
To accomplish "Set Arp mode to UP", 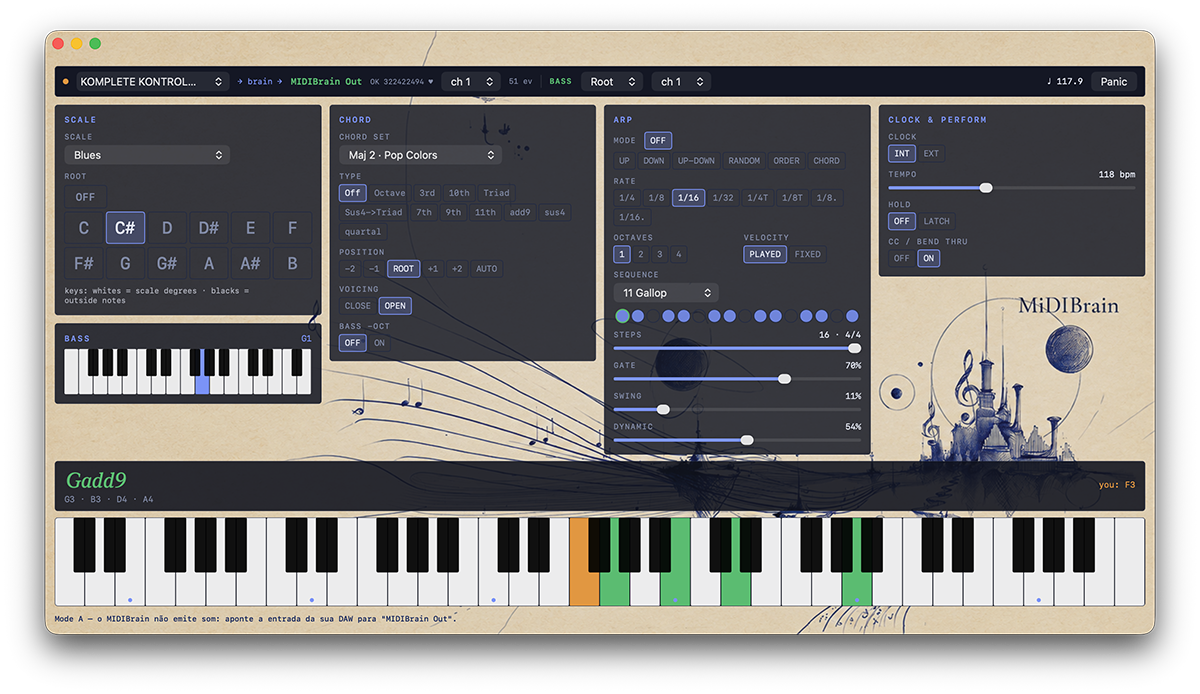I will tap(624, 160).
